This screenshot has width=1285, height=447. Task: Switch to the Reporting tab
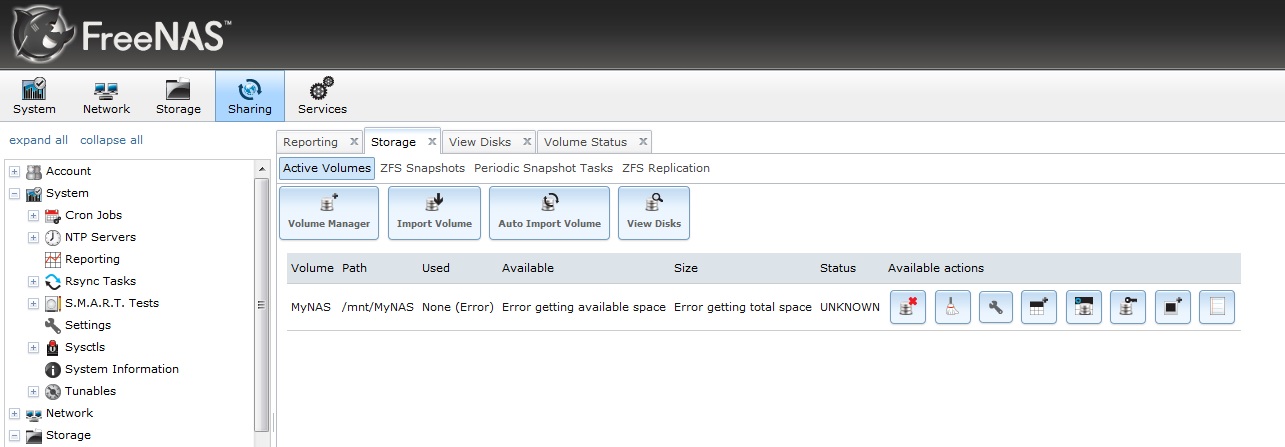(x=310, y=142)
